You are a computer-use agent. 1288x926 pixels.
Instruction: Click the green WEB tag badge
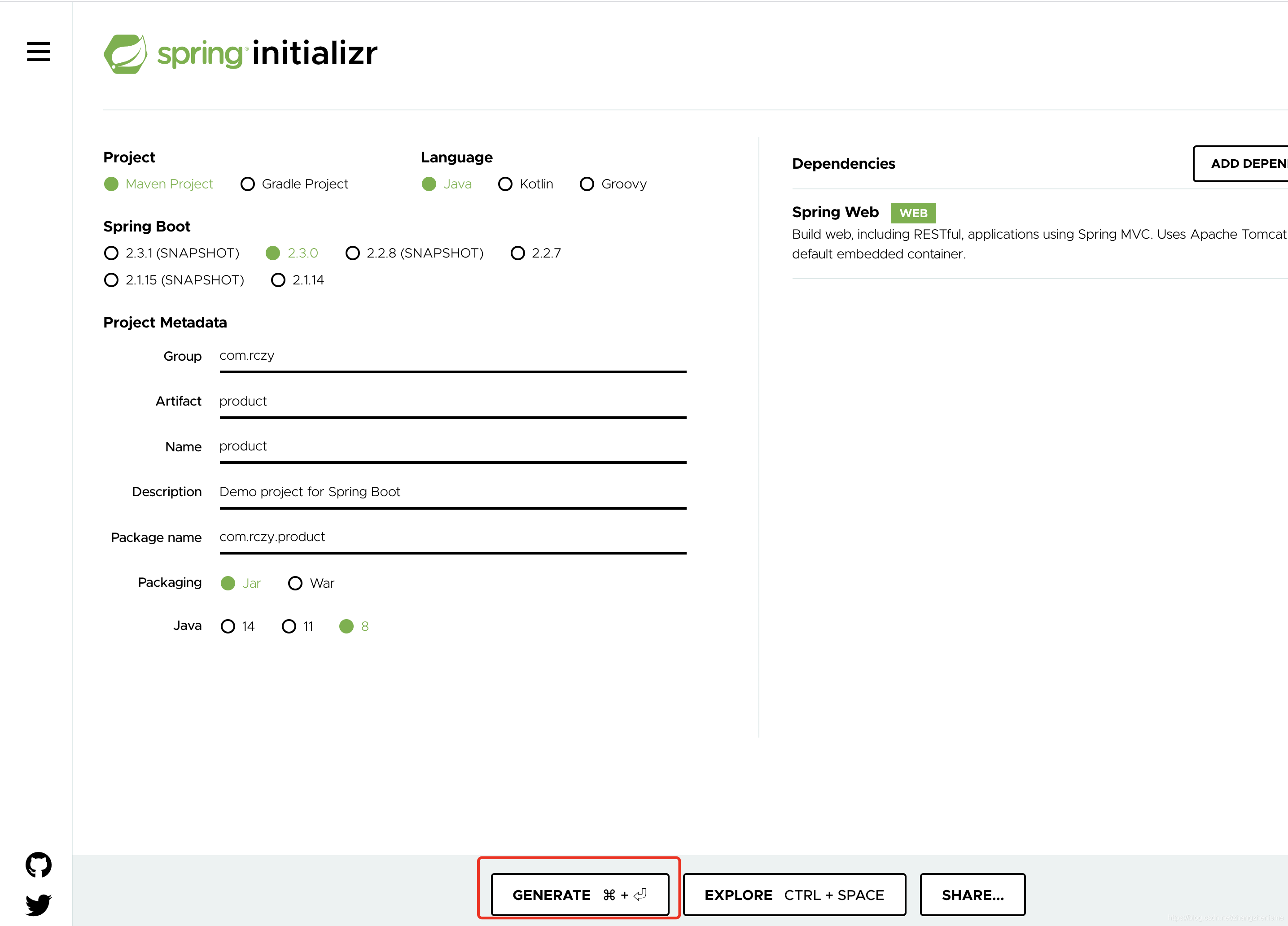(x=913, y=213)
